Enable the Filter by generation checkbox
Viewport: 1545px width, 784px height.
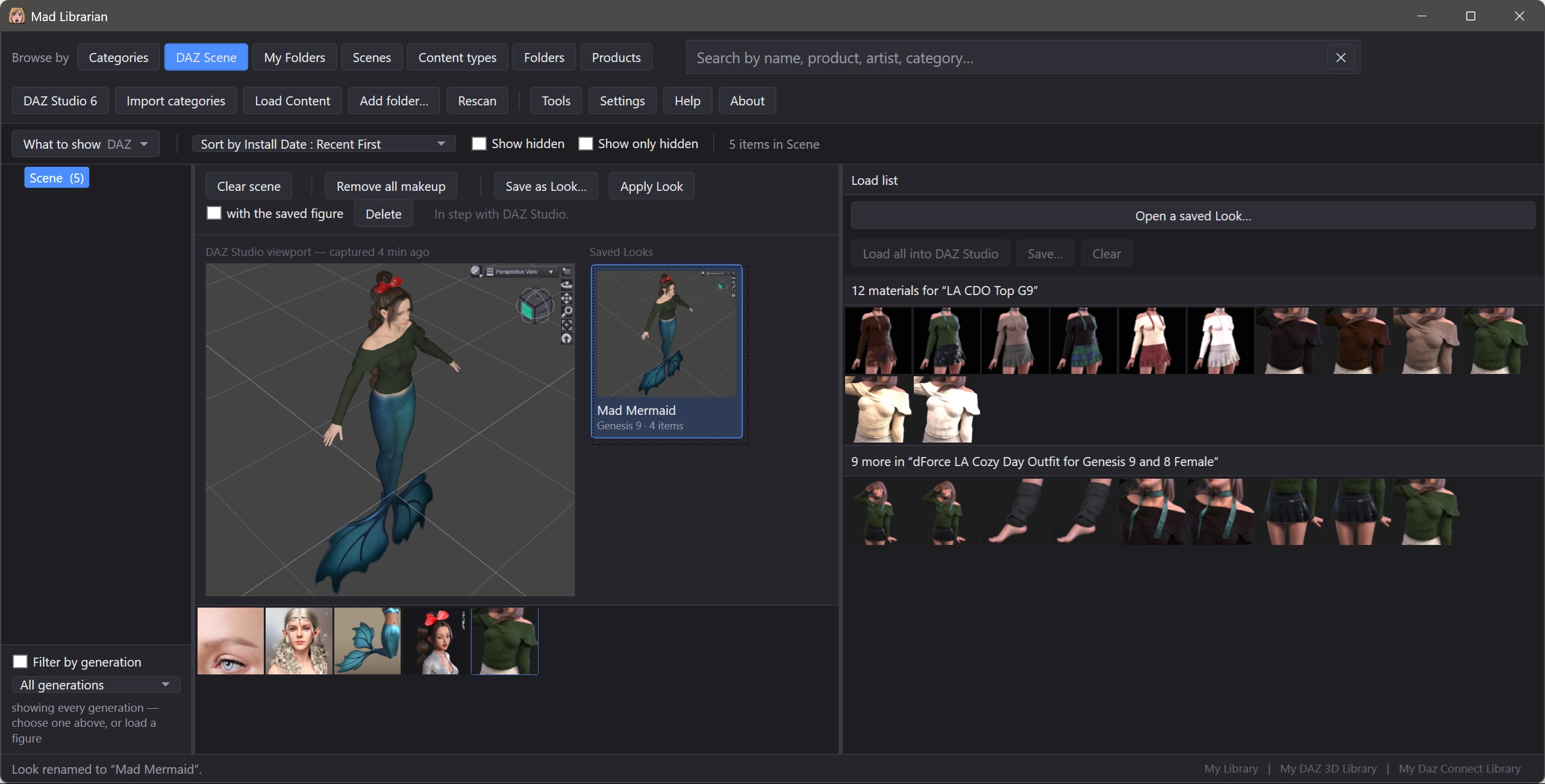(x=20, y=662)
